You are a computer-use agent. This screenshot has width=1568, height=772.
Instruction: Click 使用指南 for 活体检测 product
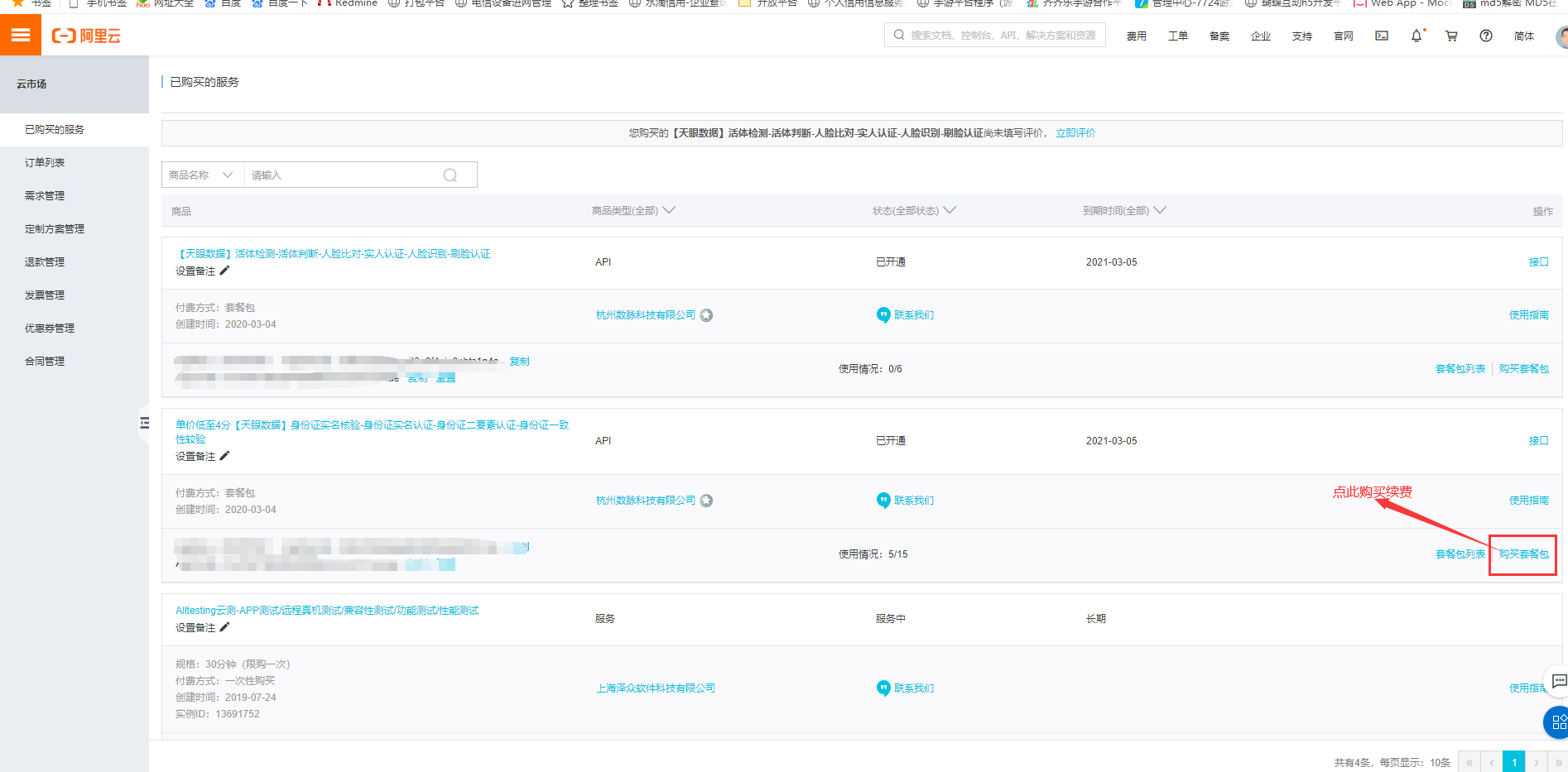[1529, 315]
